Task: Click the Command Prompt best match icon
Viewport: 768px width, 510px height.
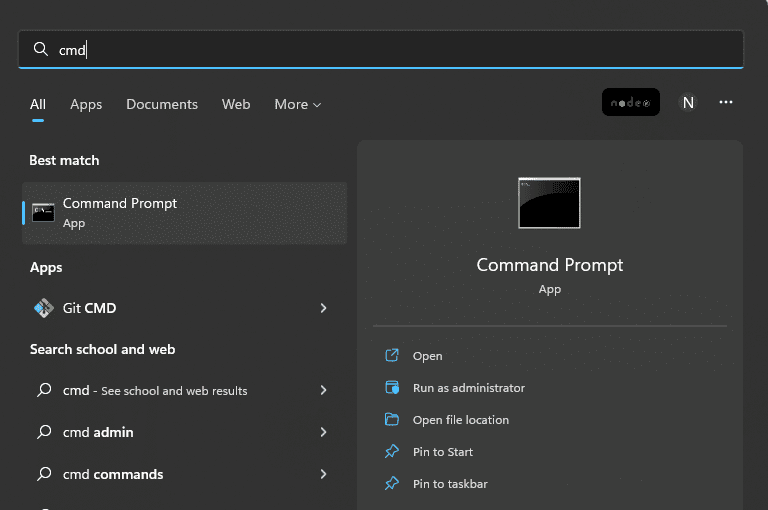Action: pos(43,213)
